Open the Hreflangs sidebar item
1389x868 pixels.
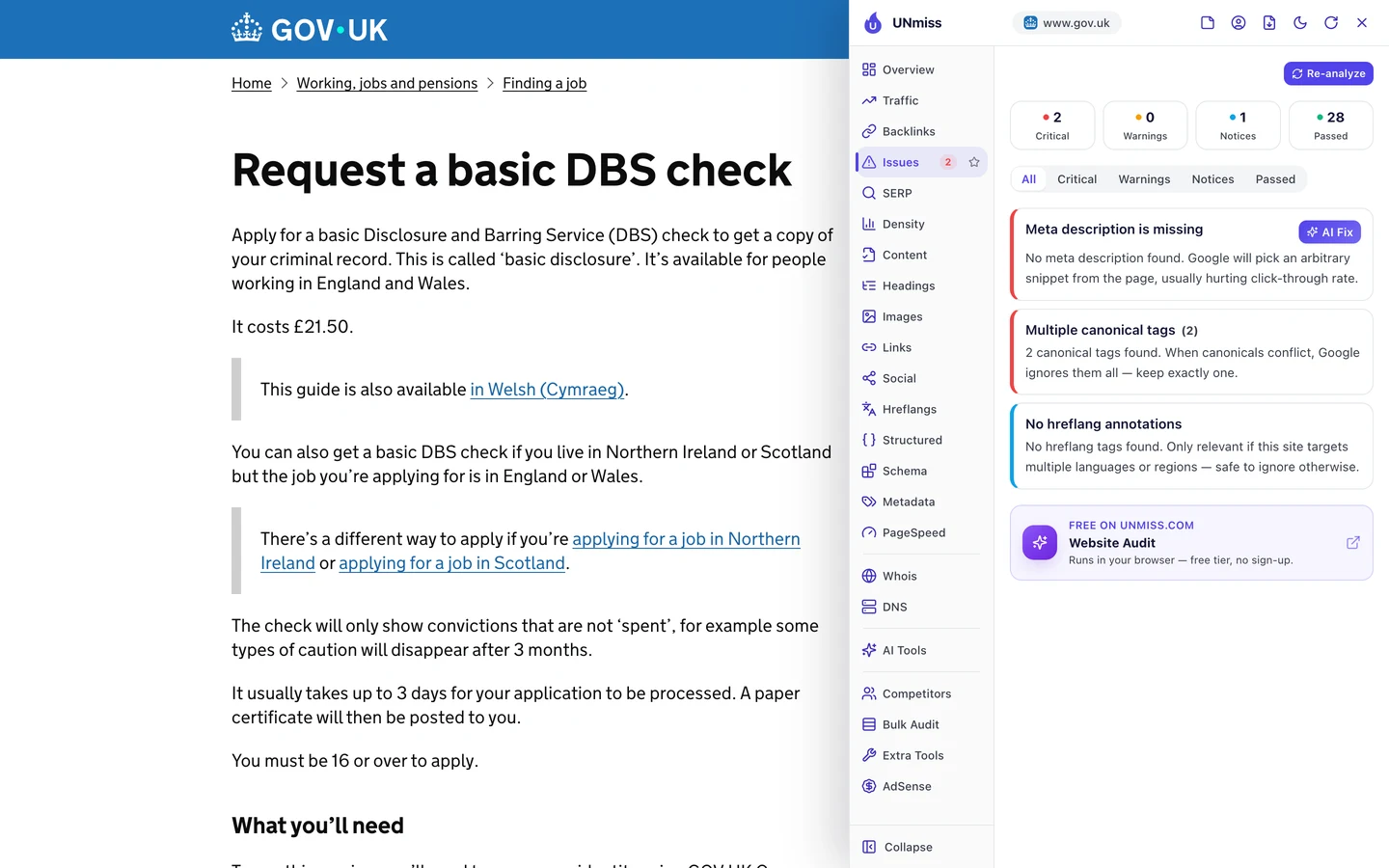click(x=921, y=409)
